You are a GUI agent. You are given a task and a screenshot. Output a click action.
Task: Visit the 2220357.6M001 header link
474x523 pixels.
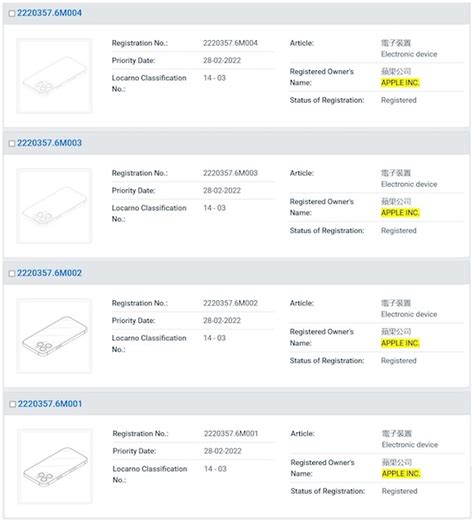click(50, 404)
